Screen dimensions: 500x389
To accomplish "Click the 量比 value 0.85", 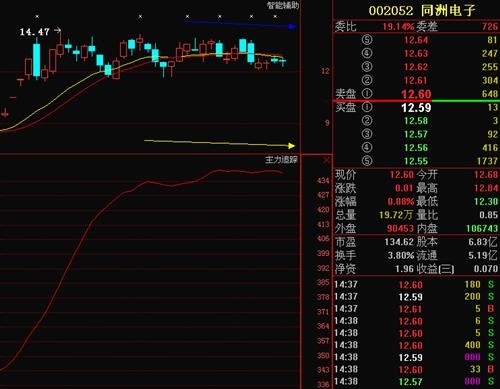I will [x=488, y=215].
